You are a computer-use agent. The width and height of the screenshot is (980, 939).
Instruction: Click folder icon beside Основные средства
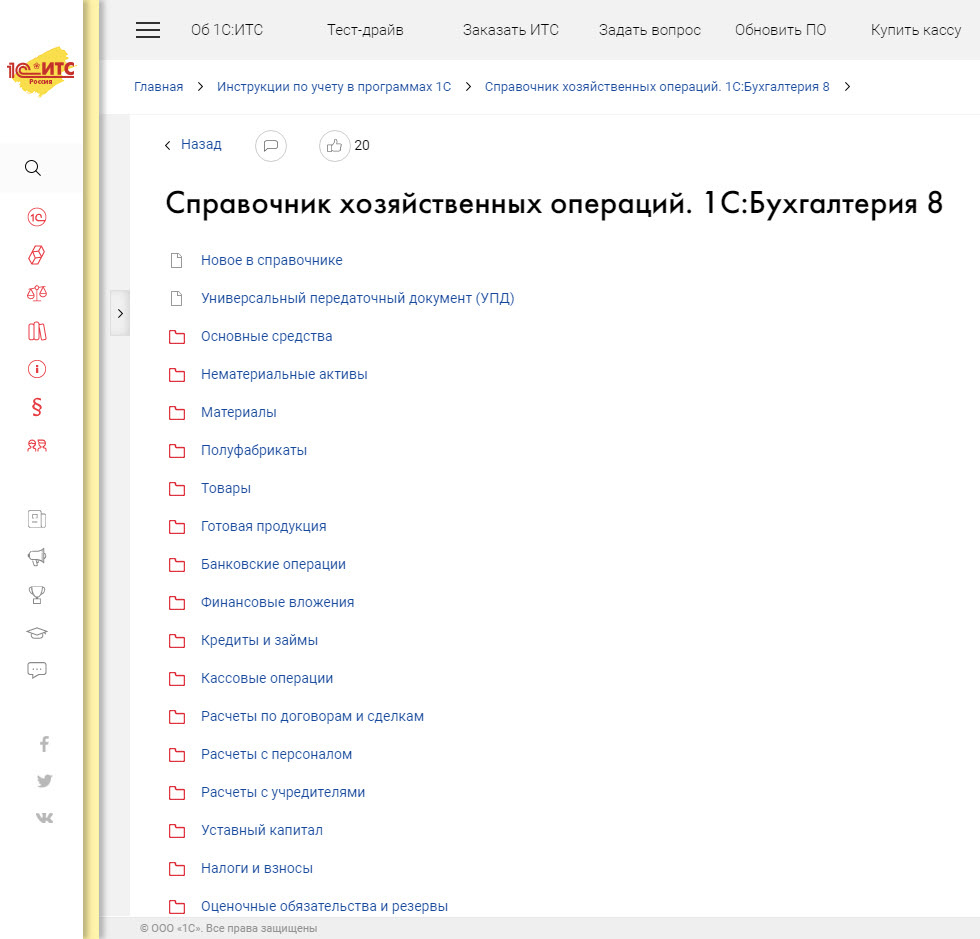point(177,337)
